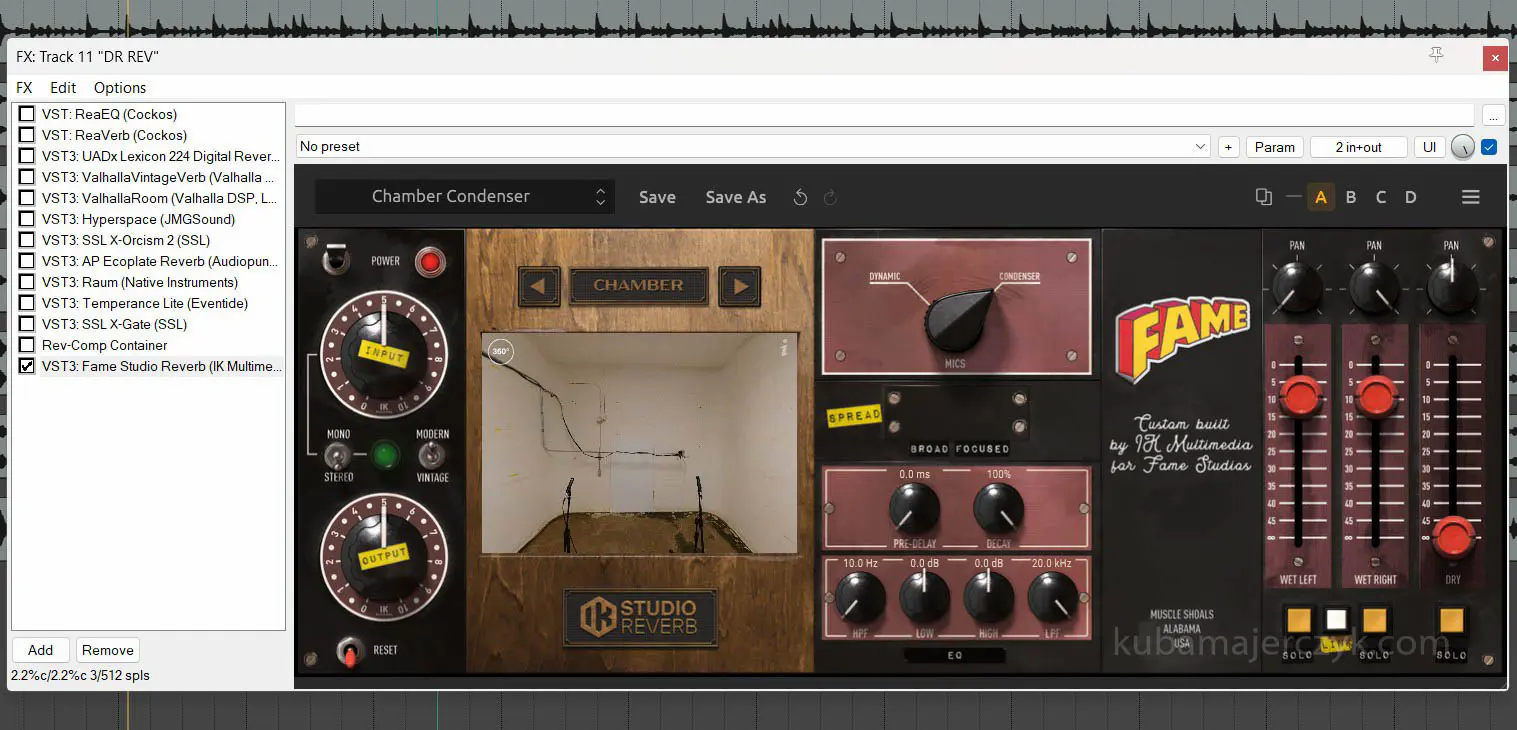Open the 2 in+out pin routing selector
The image size is (1517, 730).
[1358, 147]
